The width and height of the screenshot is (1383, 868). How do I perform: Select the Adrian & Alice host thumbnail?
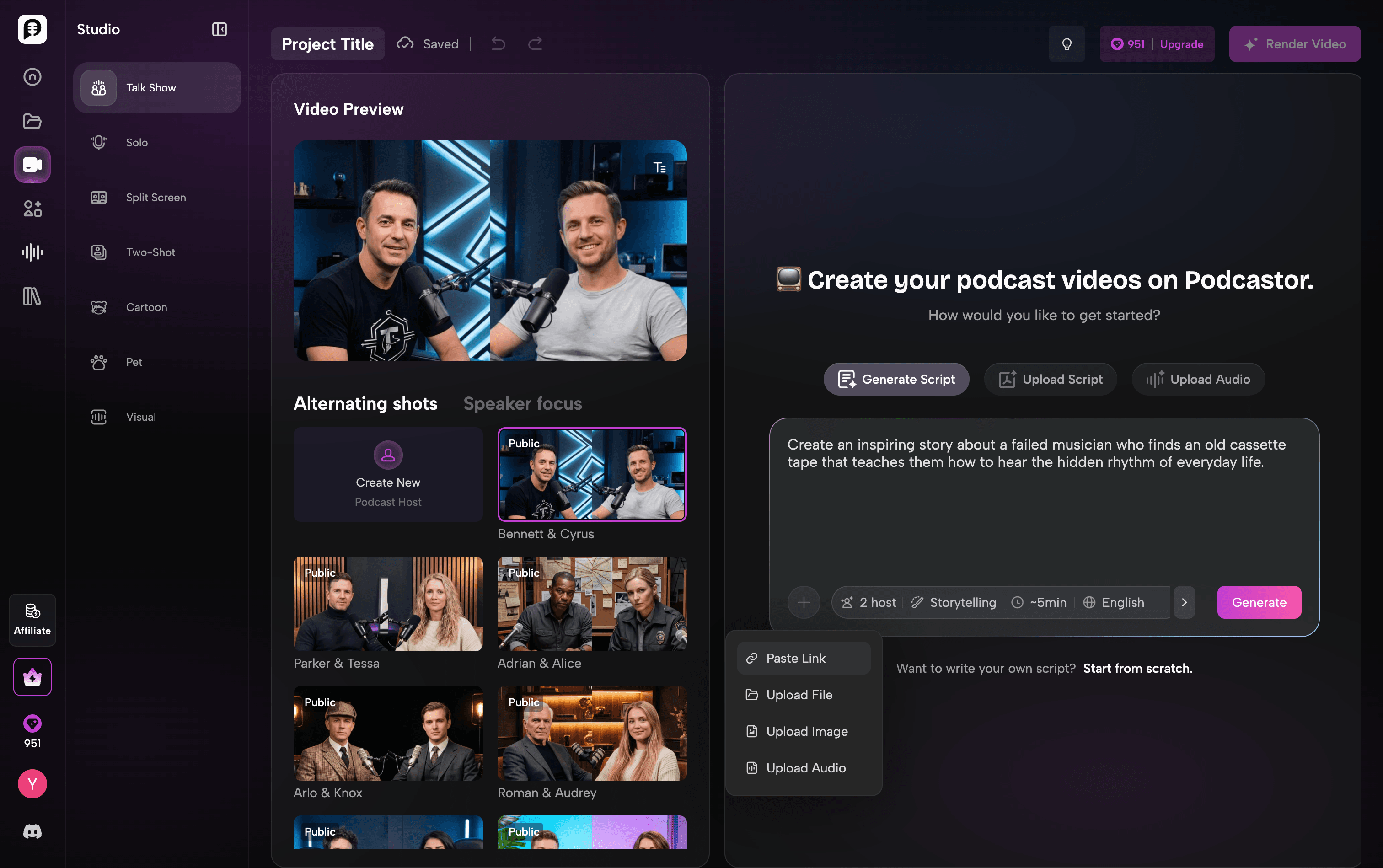coord(592,603)
